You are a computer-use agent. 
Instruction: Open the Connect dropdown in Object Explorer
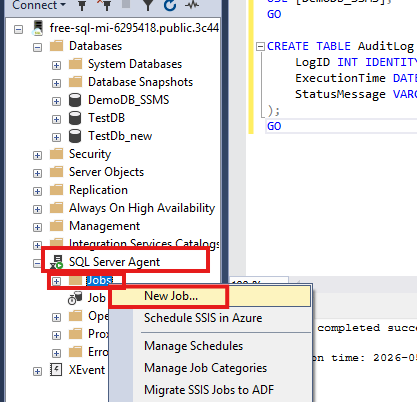click(38, 5)
